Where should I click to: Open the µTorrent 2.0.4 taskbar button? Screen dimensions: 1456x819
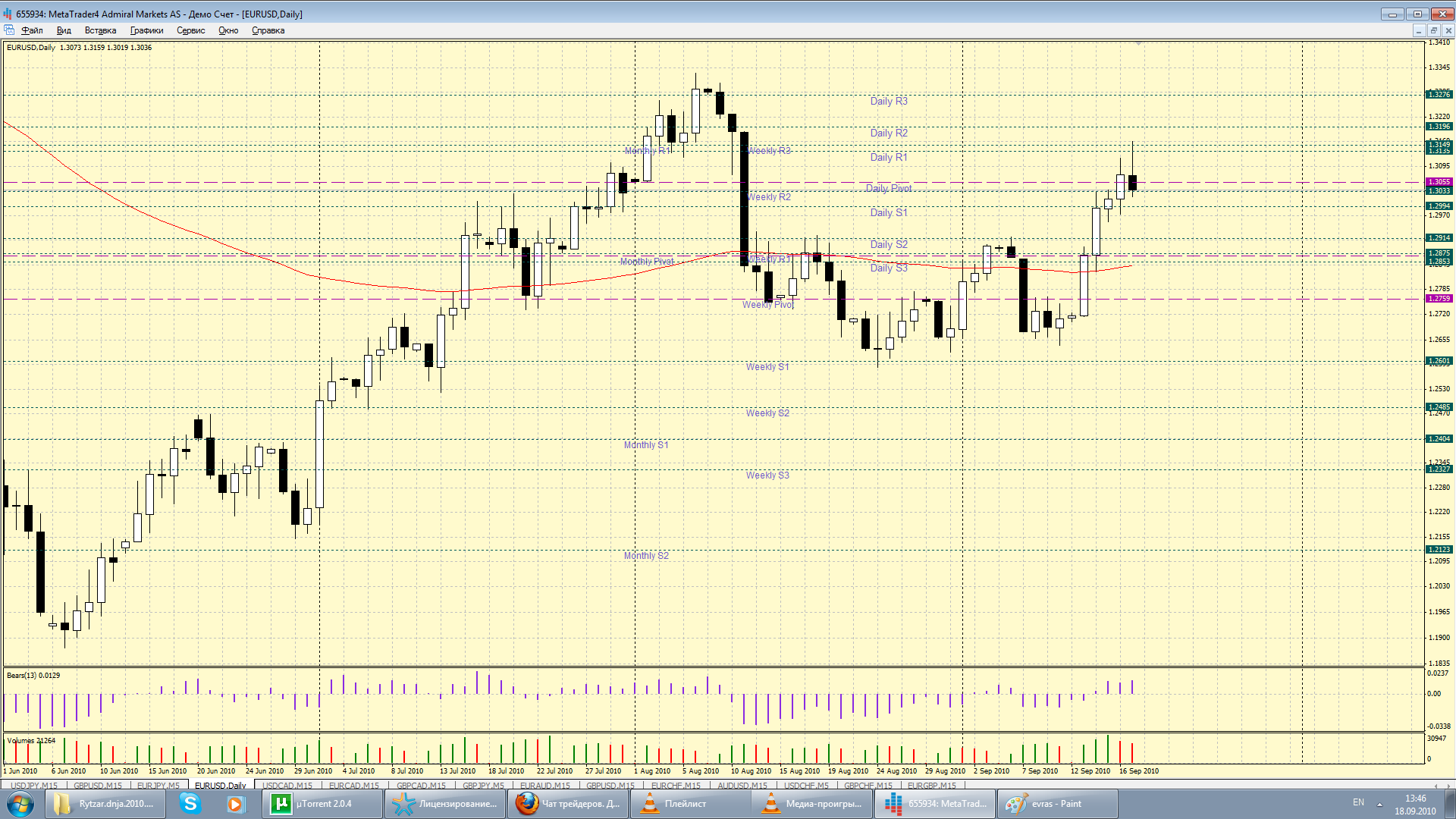pyautogui.click(x=322, y=803)
